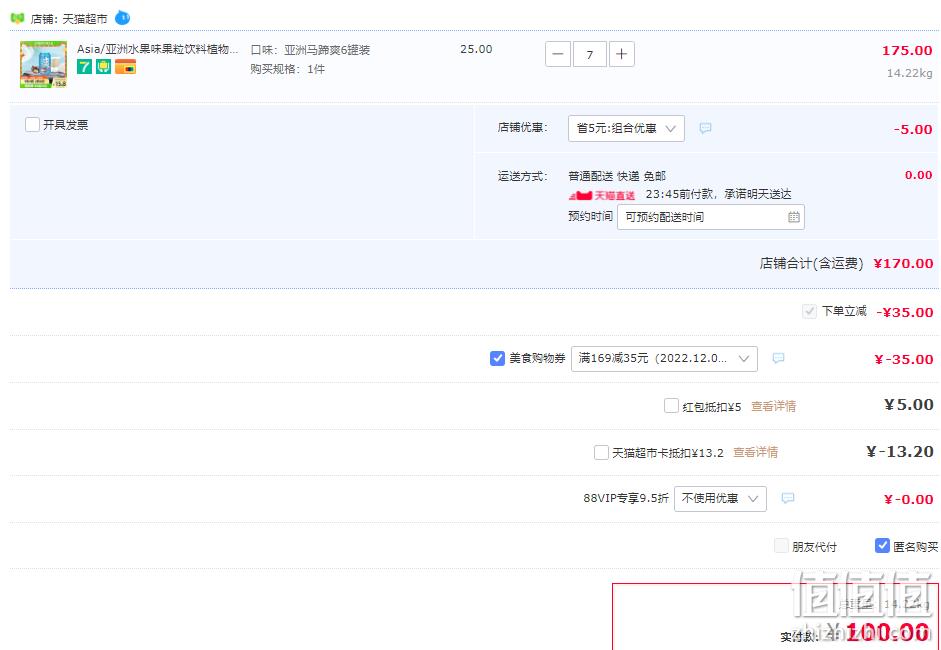This screenshot has width=941, height=650.
Task: Uncheck the 美食购物券 checkbox
Action: pyautogui.click(x=498, y=358)
